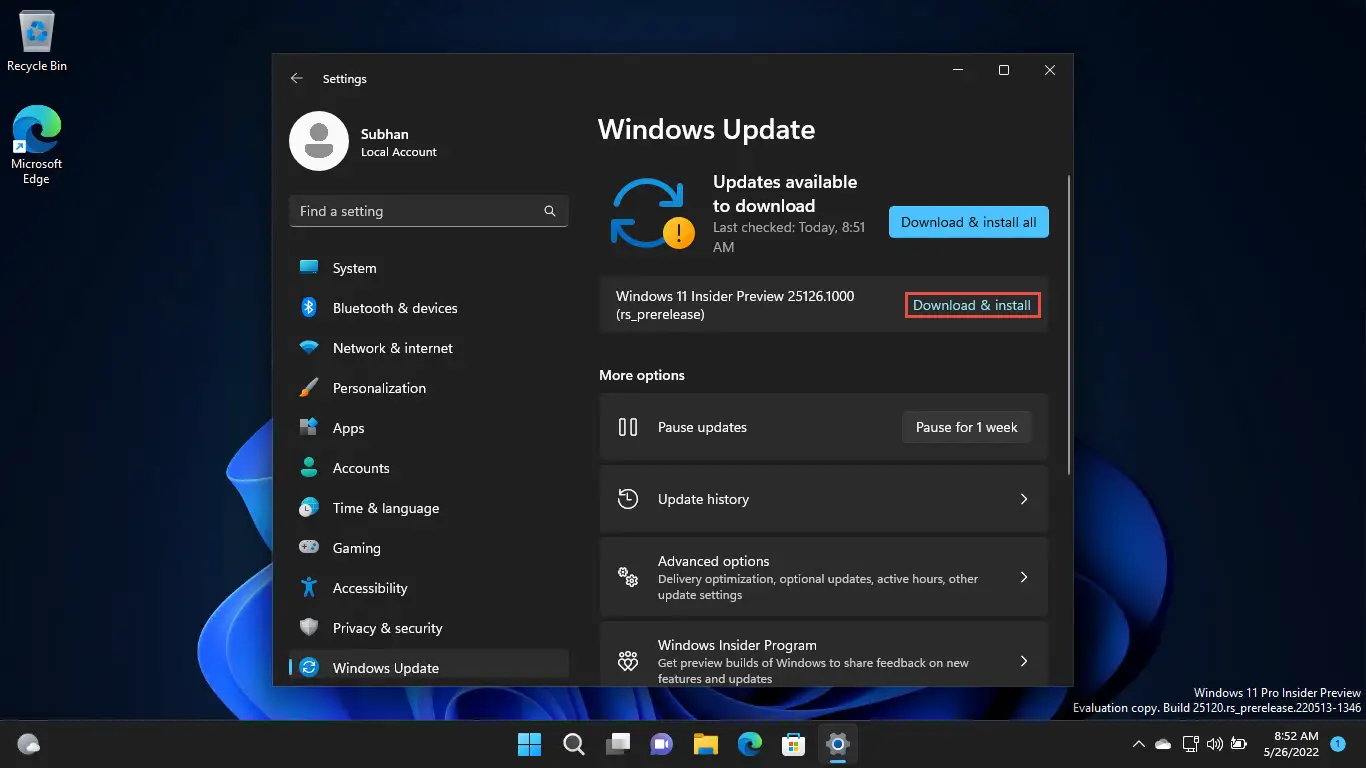Expand Update history chevron
This screenshot has width=1366, height=768.
click(x=1023, y=499)
